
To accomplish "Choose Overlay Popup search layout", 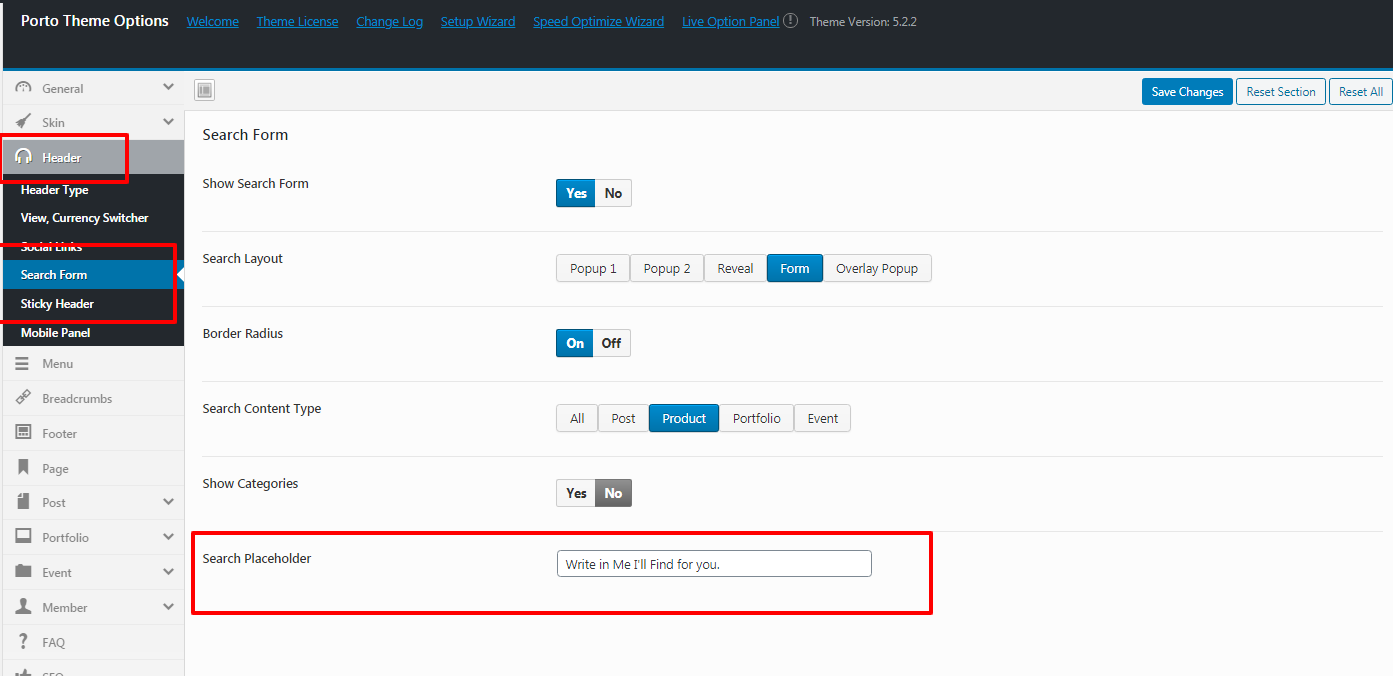I will (877, 268).
